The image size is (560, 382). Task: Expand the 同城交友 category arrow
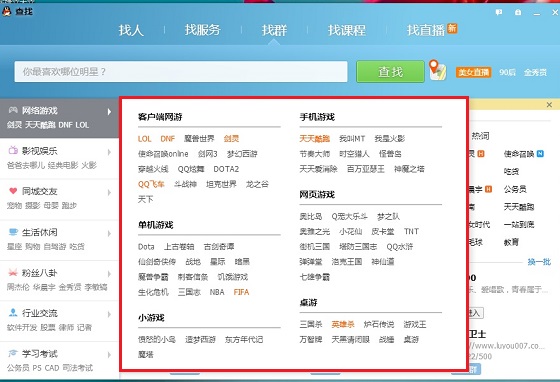(109, 192)
